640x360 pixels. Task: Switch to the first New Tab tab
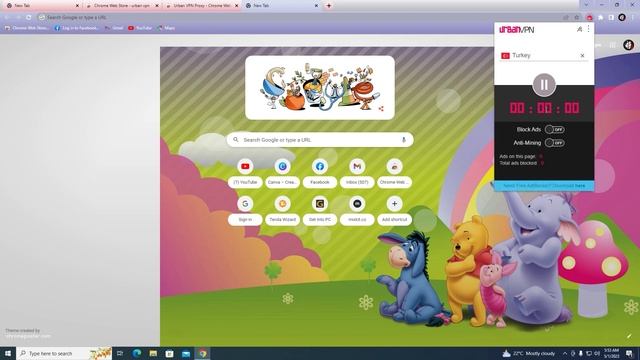(41, 6)
